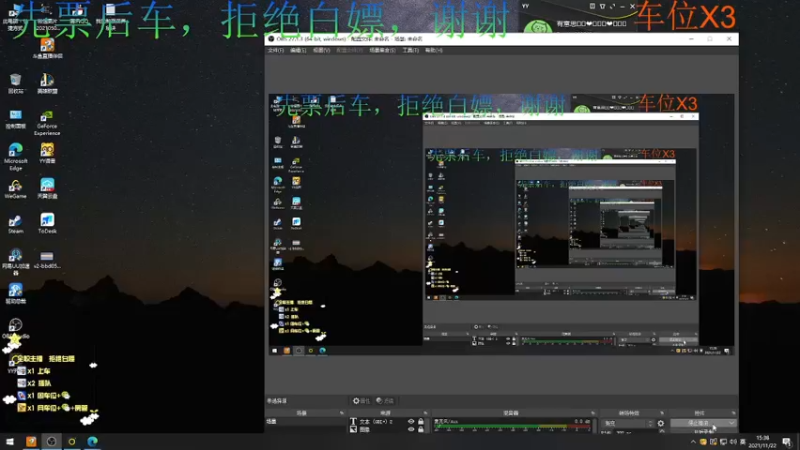Viewport: 800px width, 450px height.
Task: Open the 场景集合(S) menu in OBS
Action: point(382,50)
